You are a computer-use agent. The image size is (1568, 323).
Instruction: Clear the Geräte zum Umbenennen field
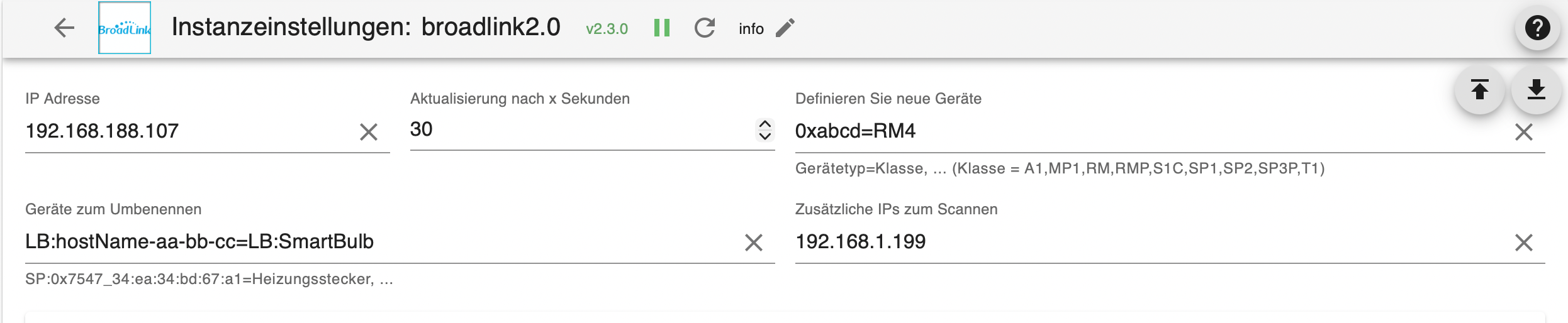tap(754, 243)
